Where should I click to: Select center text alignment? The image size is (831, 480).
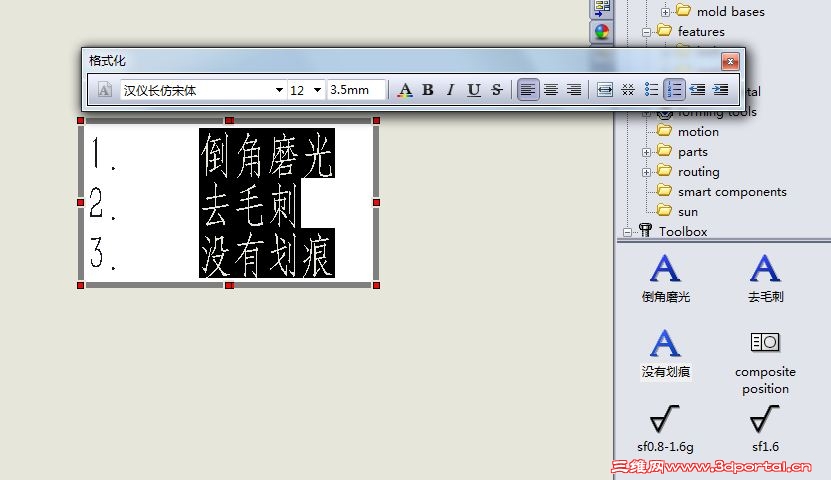pyautogui.click(x=551, y=90)
